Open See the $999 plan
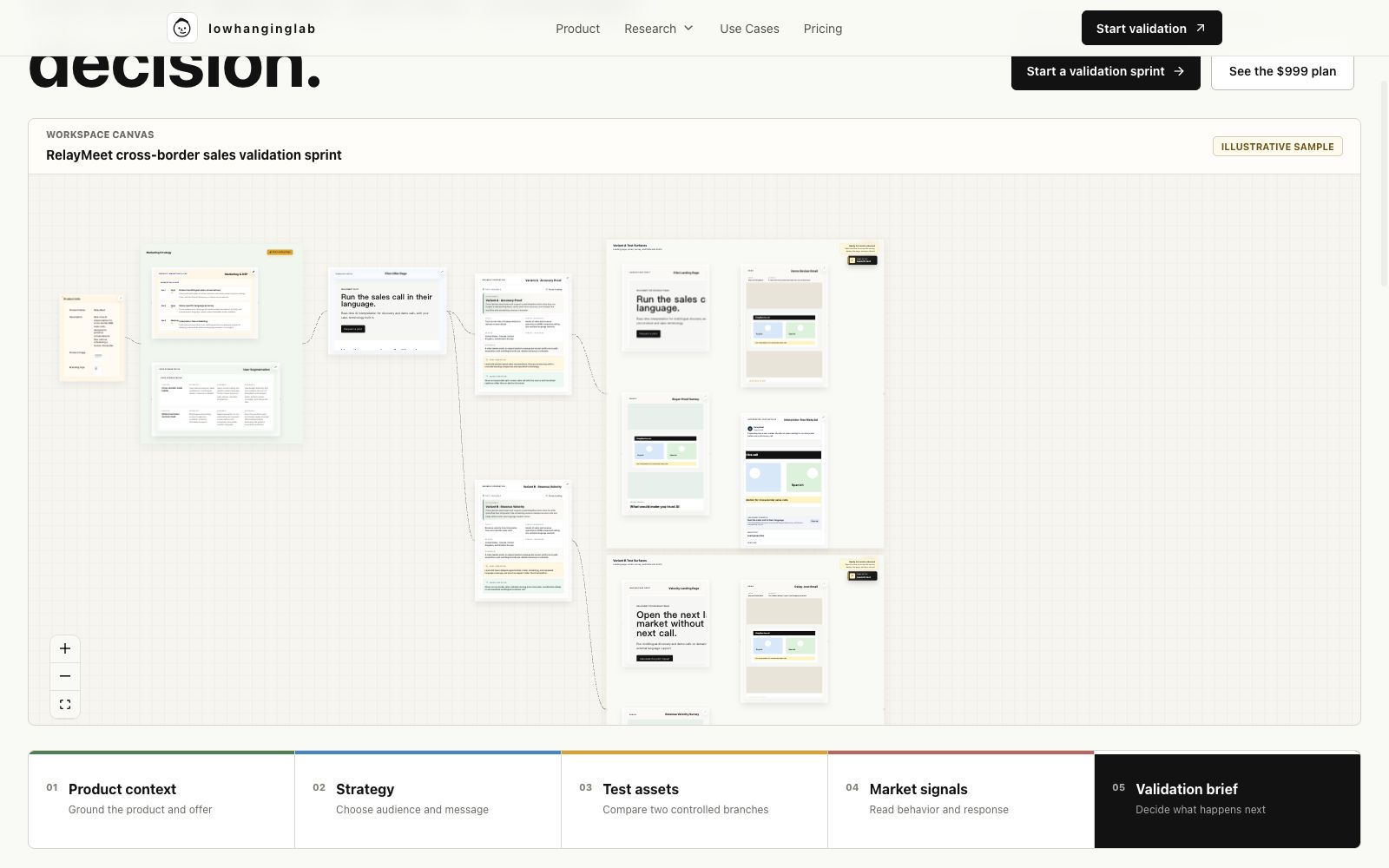 pyautogui.click(x=1282, y=71)
